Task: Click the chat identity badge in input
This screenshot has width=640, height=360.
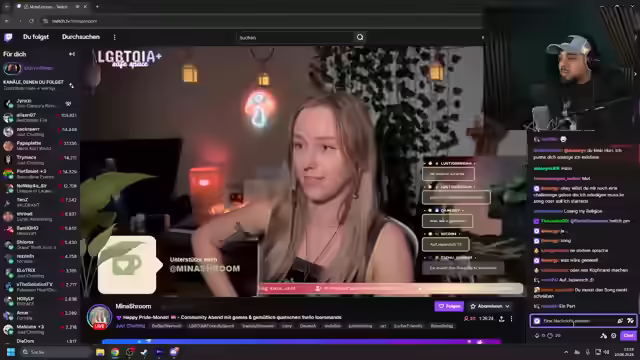Action: (537, 321)
